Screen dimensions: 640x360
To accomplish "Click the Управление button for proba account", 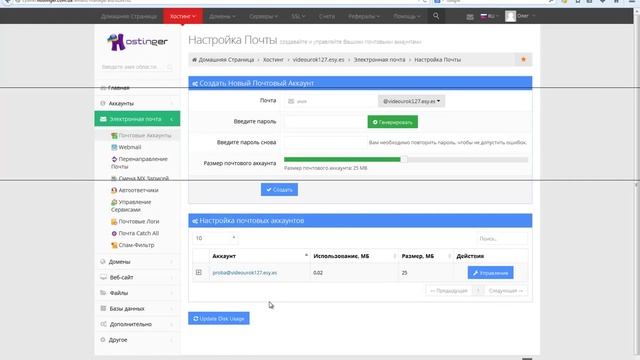I will (490, 273).
